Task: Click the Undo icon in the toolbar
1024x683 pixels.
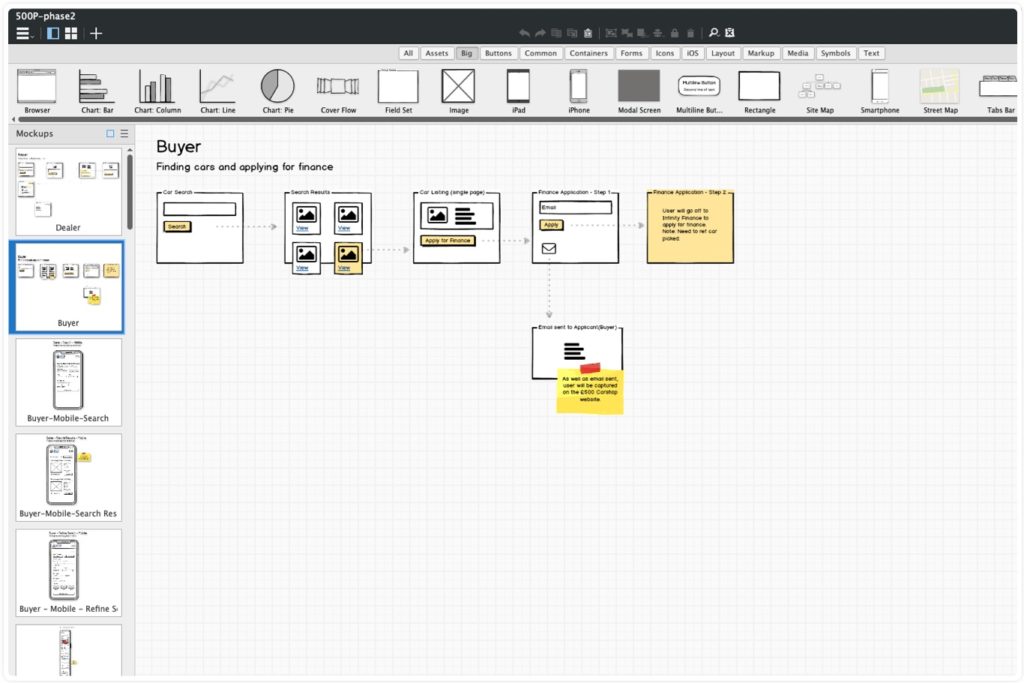Action: pos(525,32)
